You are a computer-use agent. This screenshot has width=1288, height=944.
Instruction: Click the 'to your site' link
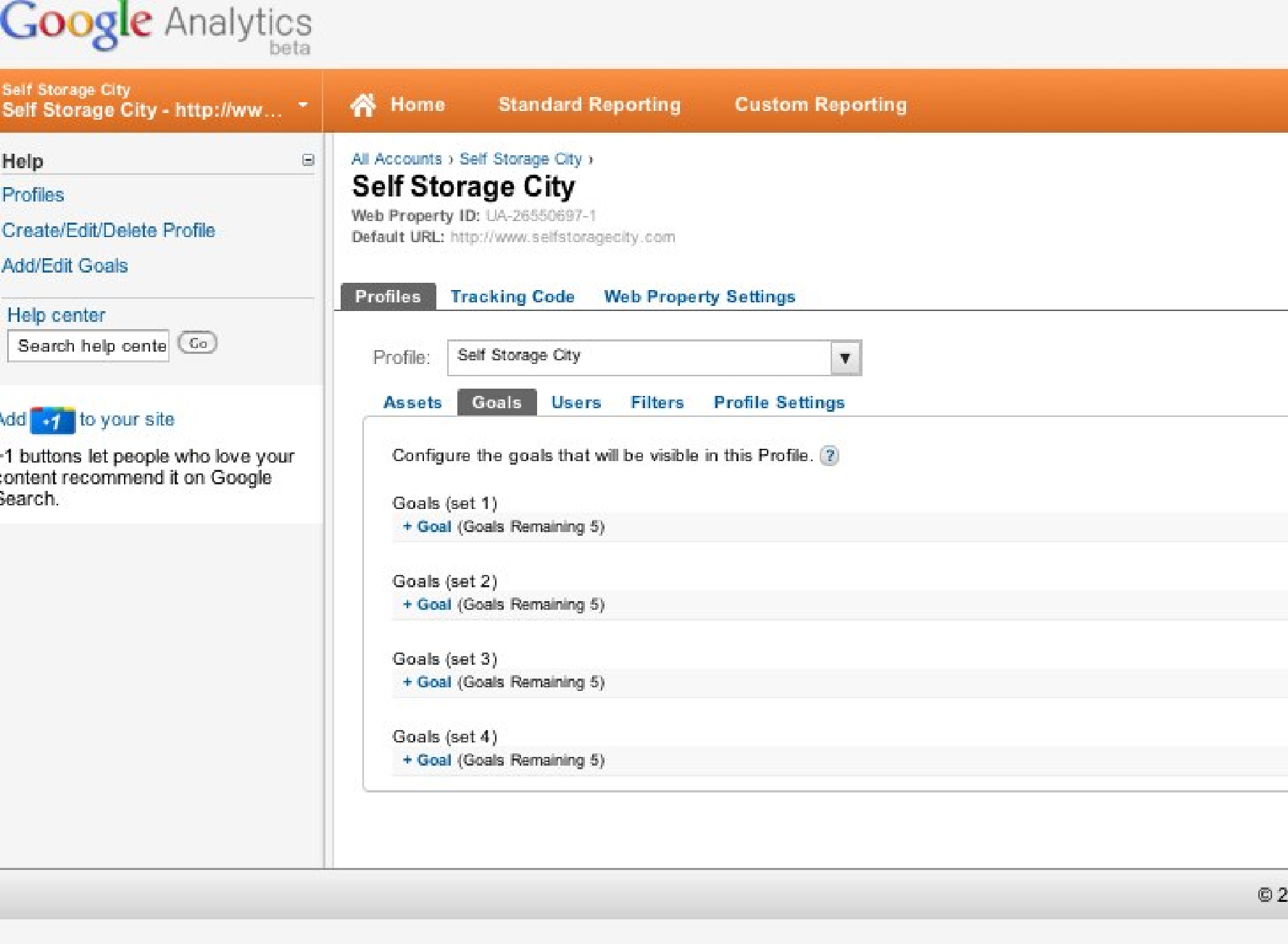pyautogui.click(x=127, y=420)
